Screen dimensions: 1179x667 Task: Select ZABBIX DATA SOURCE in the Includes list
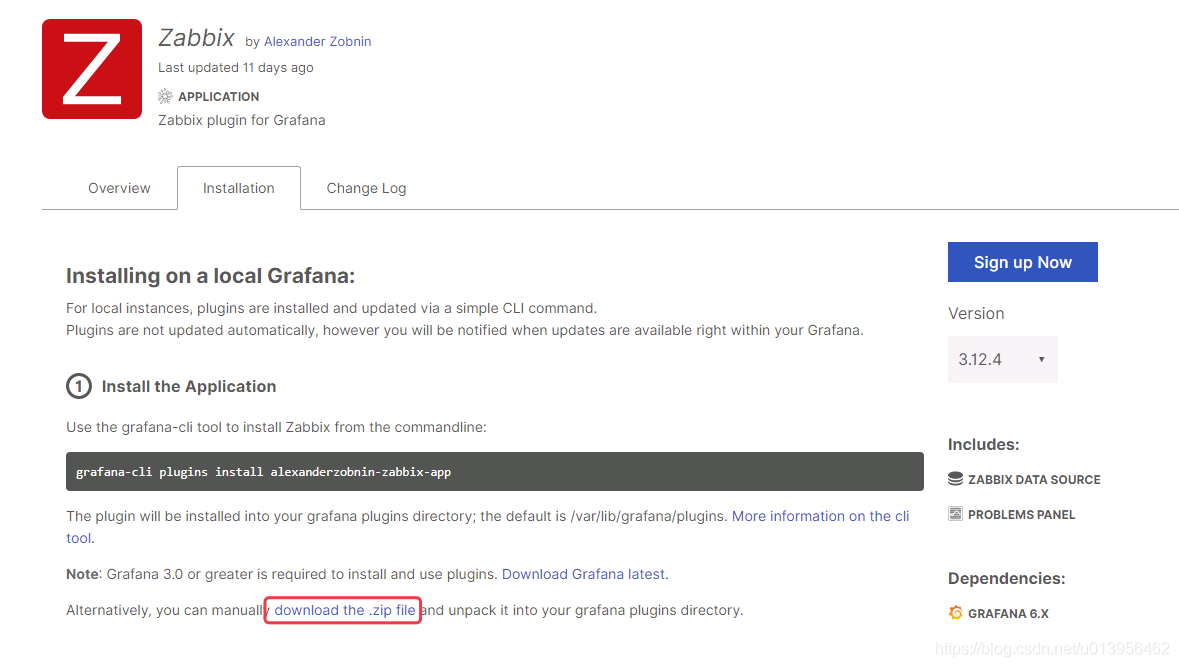coord(1034,480)
